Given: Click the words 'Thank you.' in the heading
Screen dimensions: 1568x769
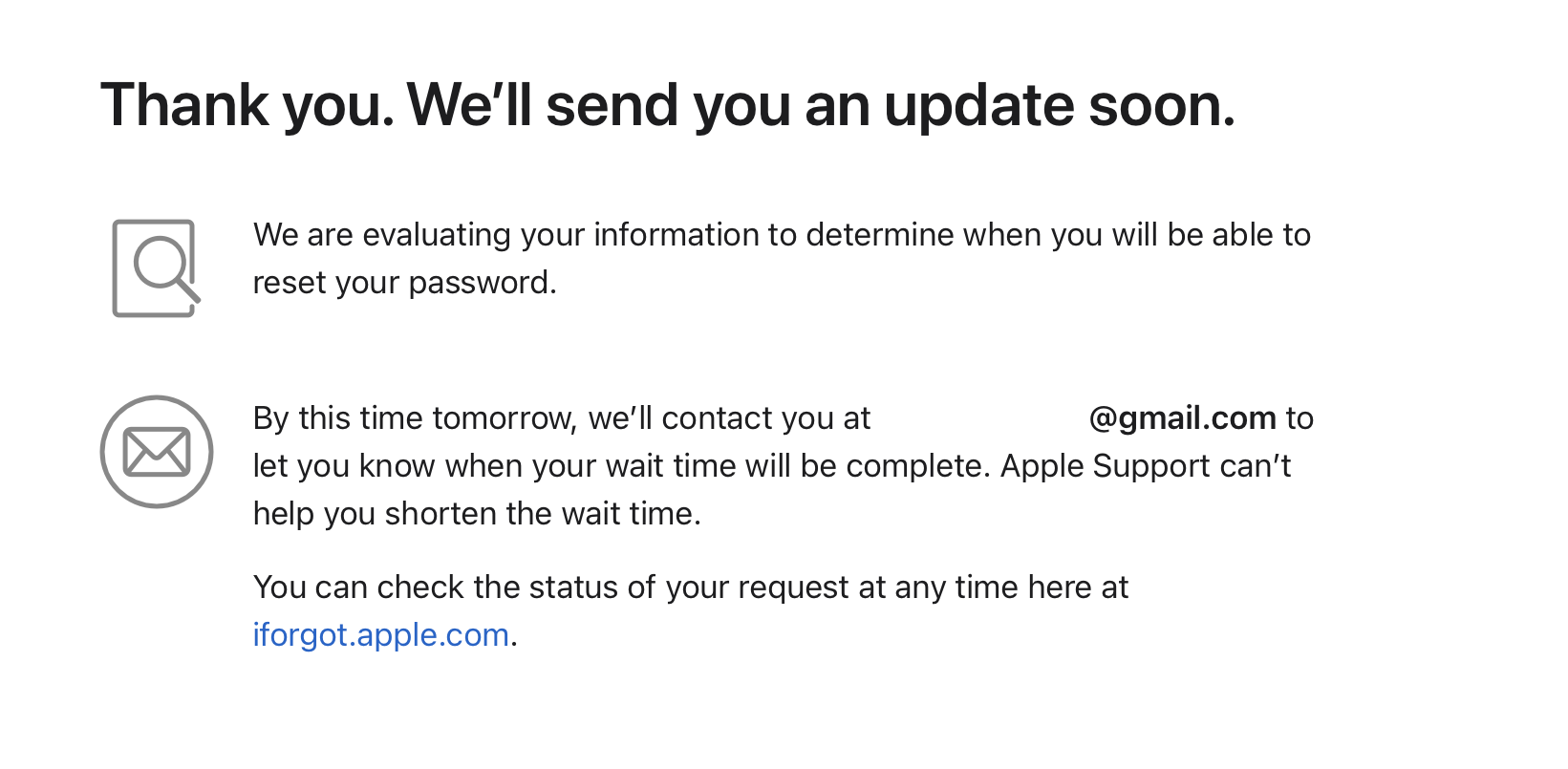Looking at the screenshot, I should tap(247, 105).
